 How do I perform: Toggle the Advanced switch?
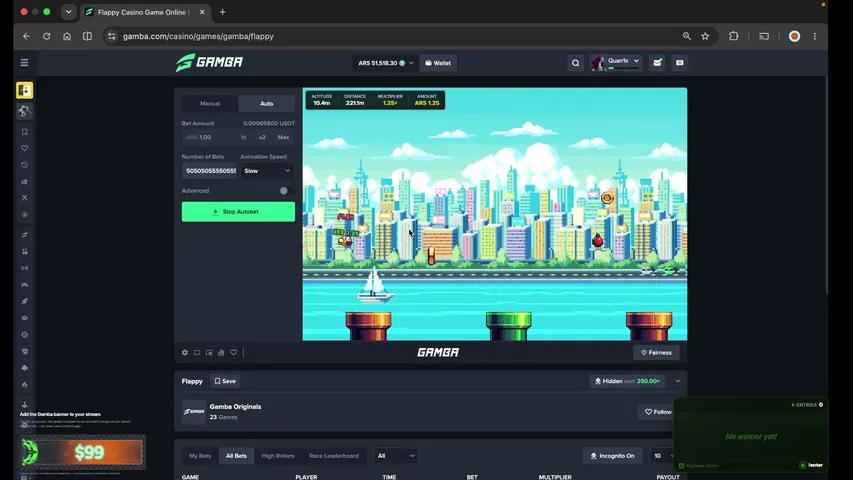(x=286, y=191)
